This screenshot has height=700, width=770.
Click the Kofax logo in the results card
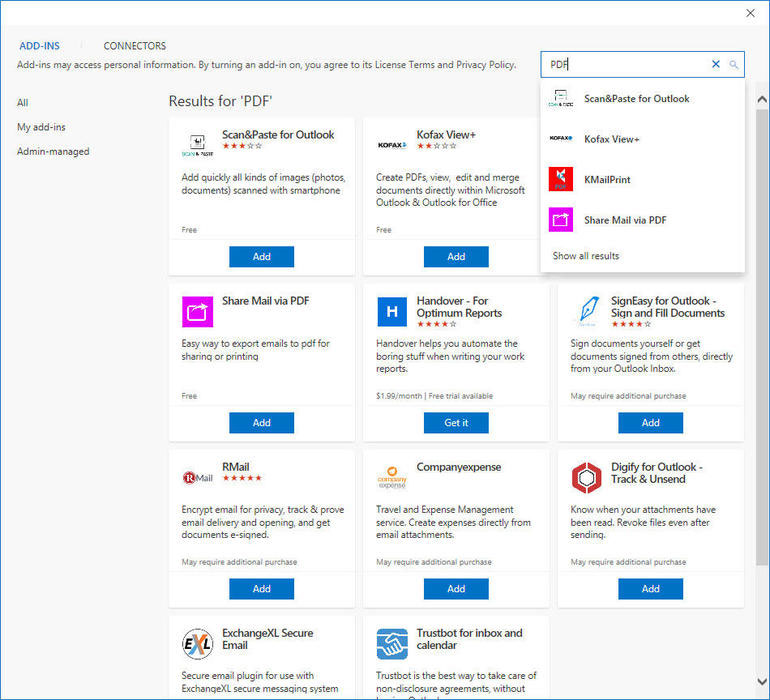(x=392, y=145)
